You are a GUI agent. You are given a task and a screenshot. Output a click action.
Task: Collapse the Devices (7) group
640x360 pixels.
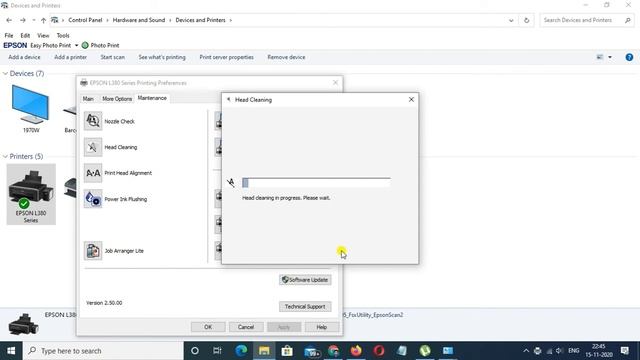5,73
